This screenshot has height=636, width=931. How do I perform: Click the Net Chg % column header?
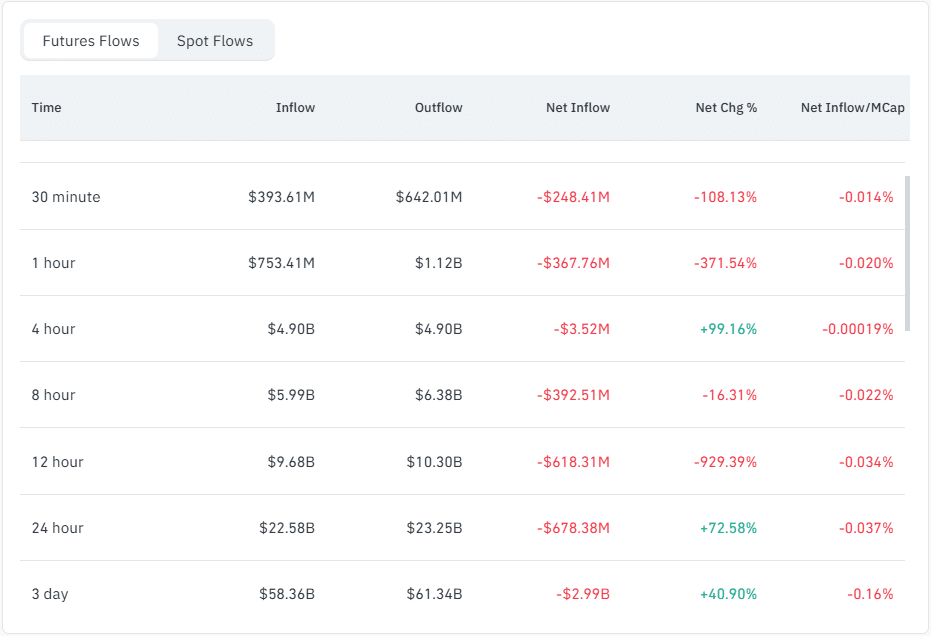point(726,107)
